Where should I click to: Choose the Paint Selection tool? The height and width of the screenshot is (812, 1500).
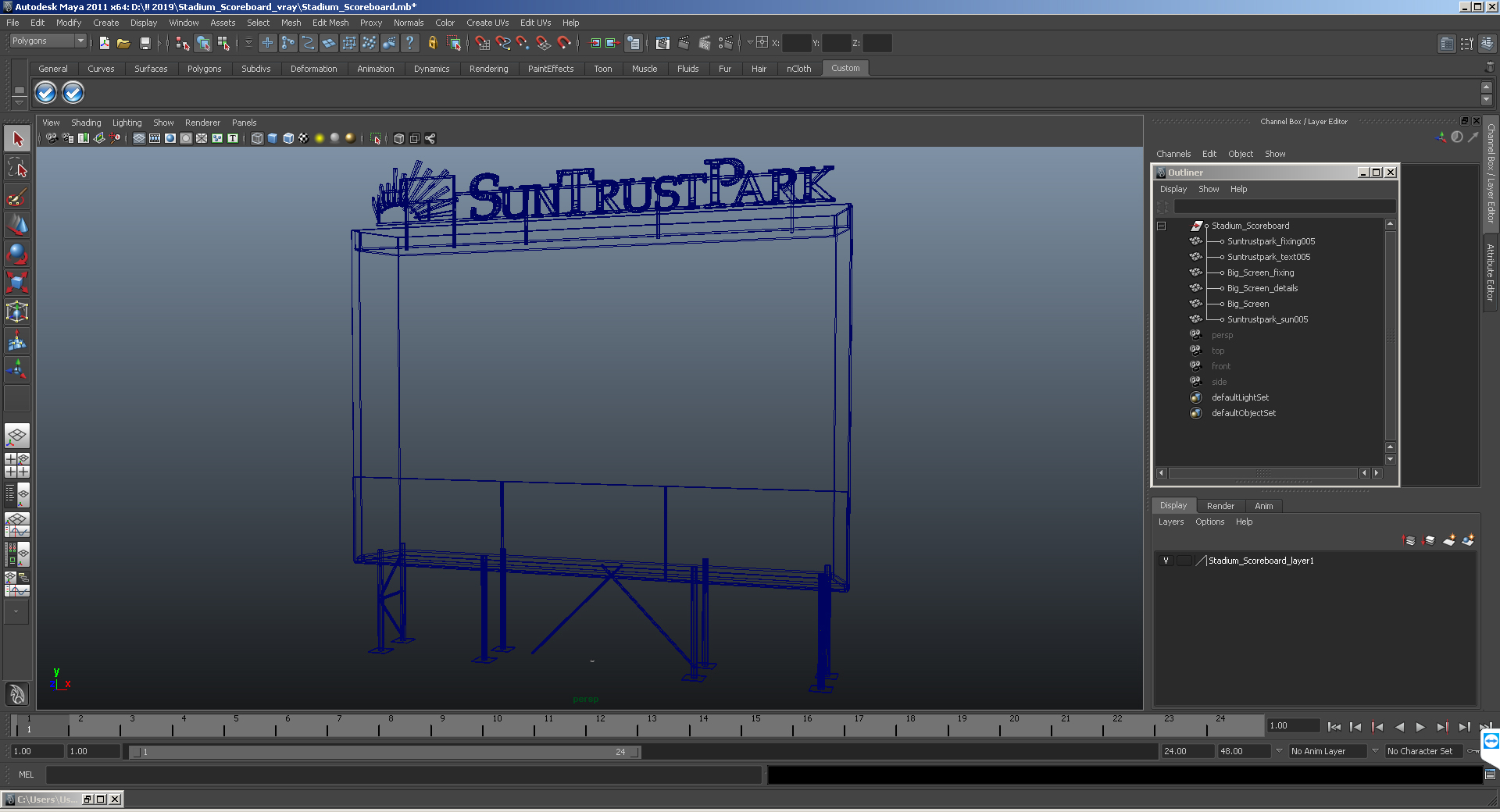click(x=17, y=197)
